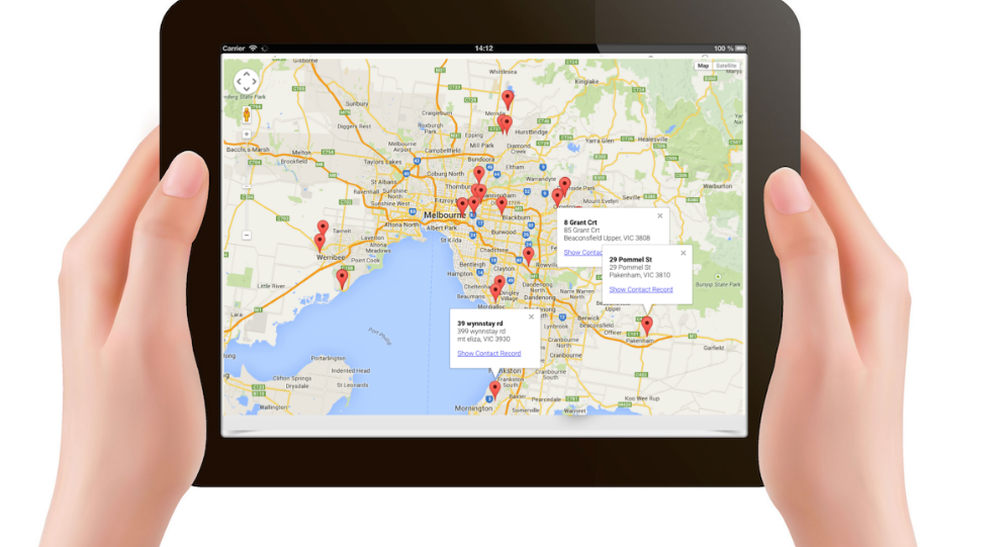1000x547 pixels.
Task: Switch to Map view
Action: 703,66
